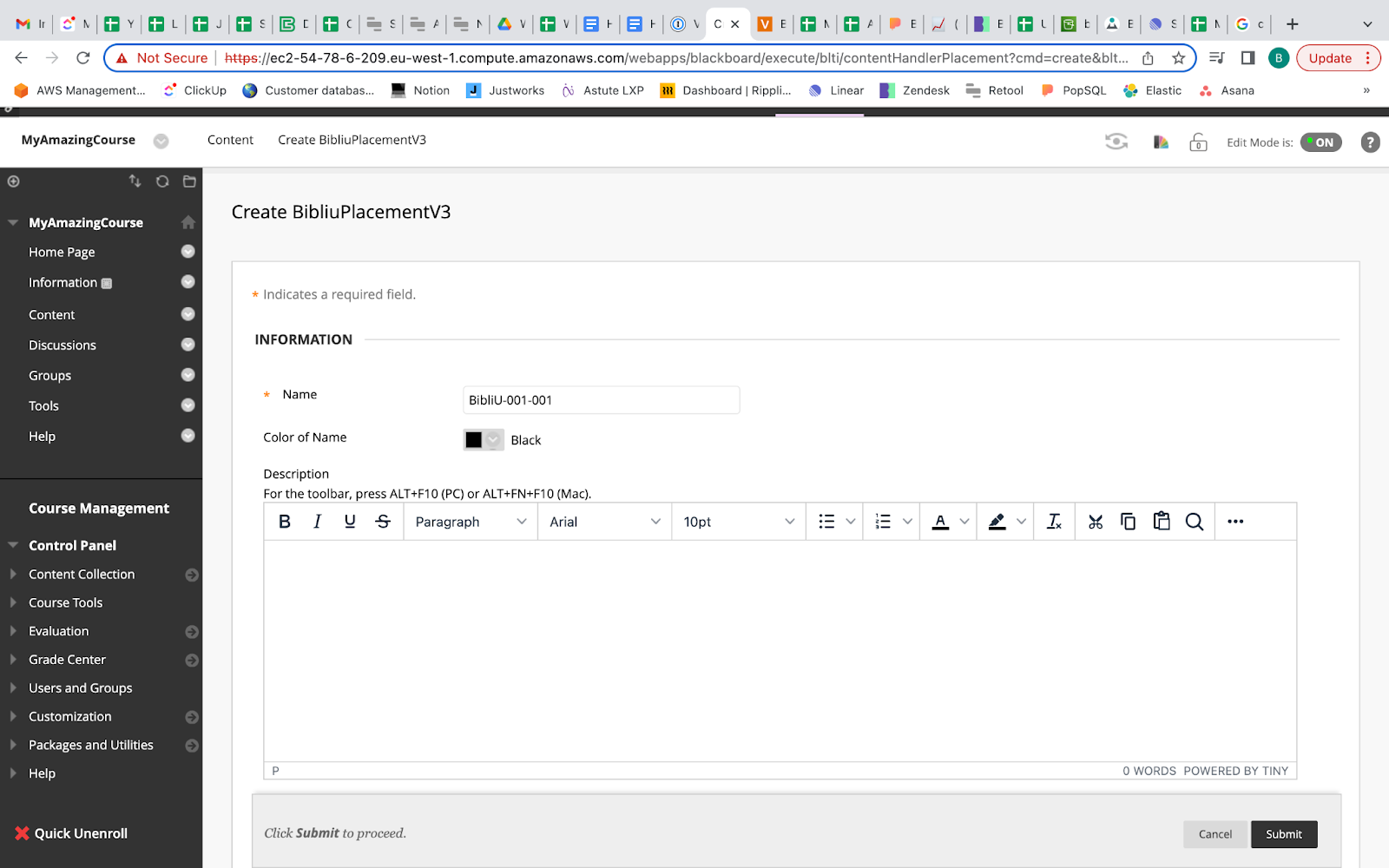Toggle underline formatting in the editor

(x=350, y=522)
